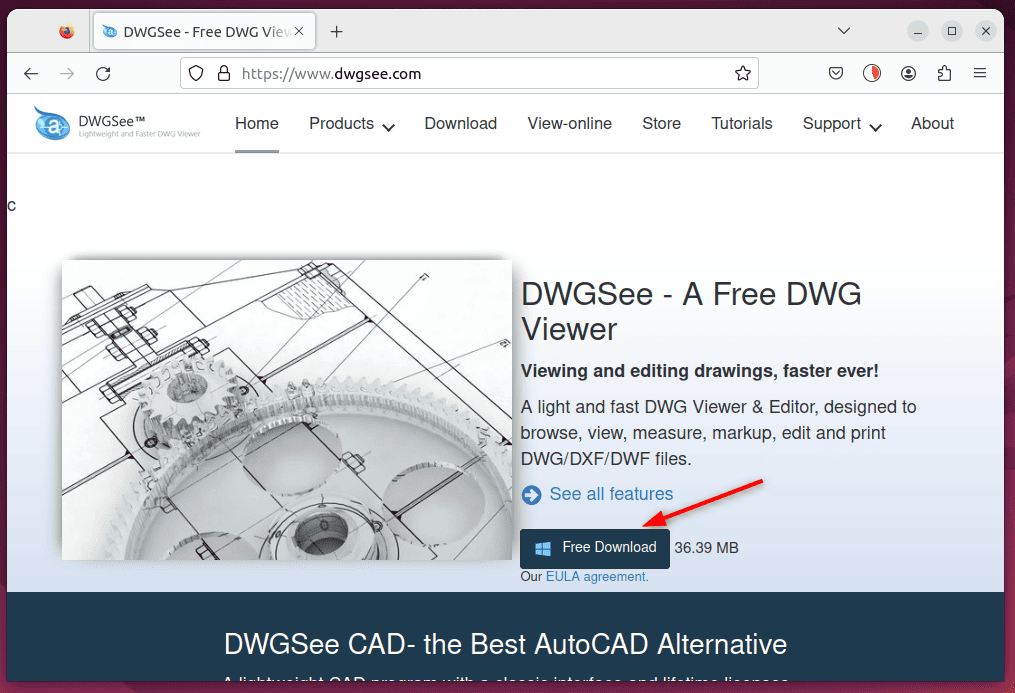Open the View-online navigation item

click(x=570, y=124)
